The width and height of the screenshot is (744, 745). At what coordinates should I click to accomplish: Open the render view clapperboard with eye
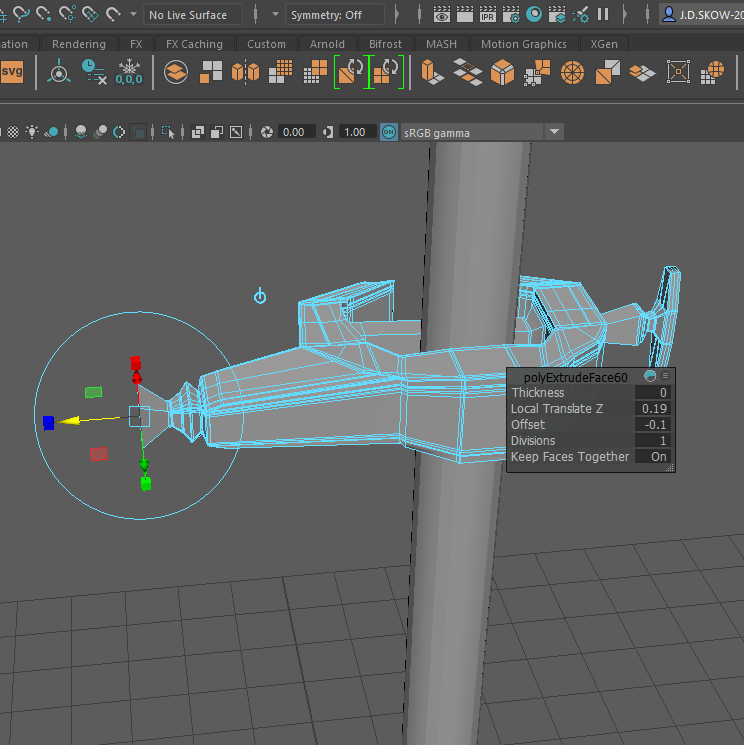coord(442,14)
